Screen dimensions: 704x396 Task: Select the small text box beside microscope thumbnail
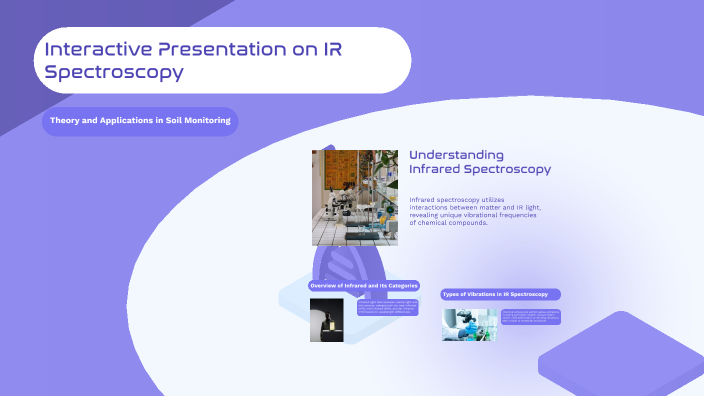pos(531,317)
